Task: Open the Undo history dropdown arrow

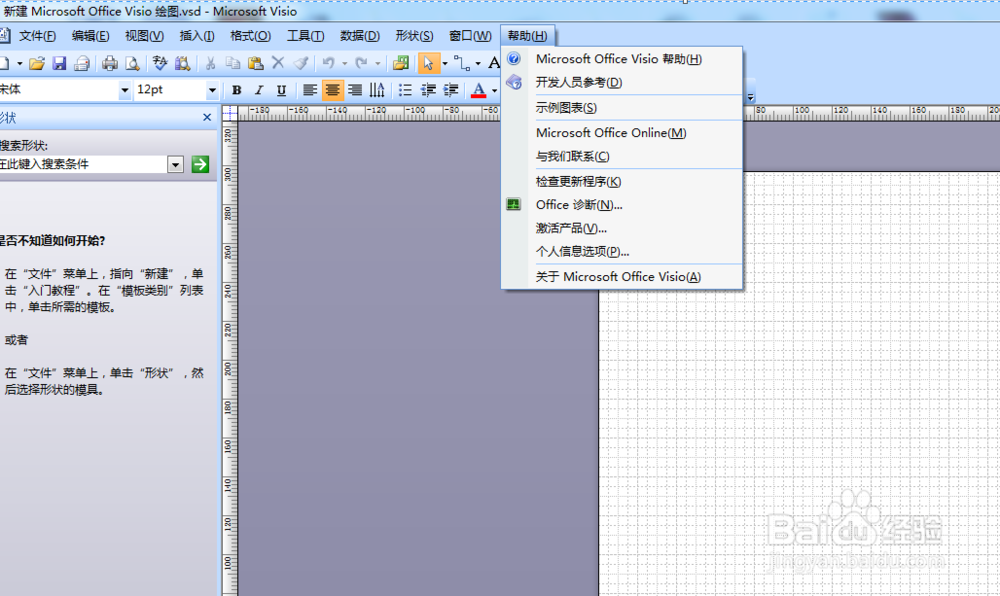Action: (x=344, y=64)
